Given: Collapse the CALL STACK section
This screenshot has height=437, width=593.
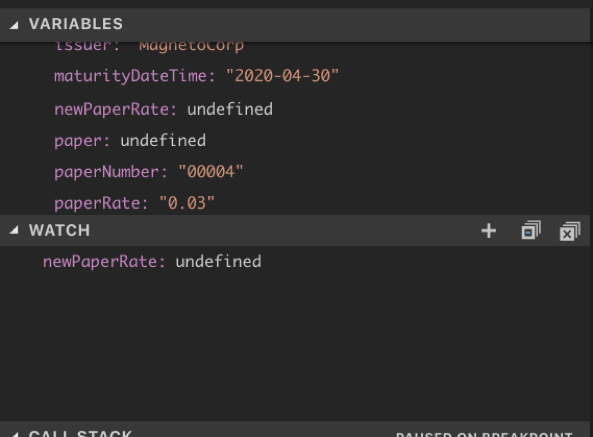Looking at the screenshot, I should pos(14,434).
